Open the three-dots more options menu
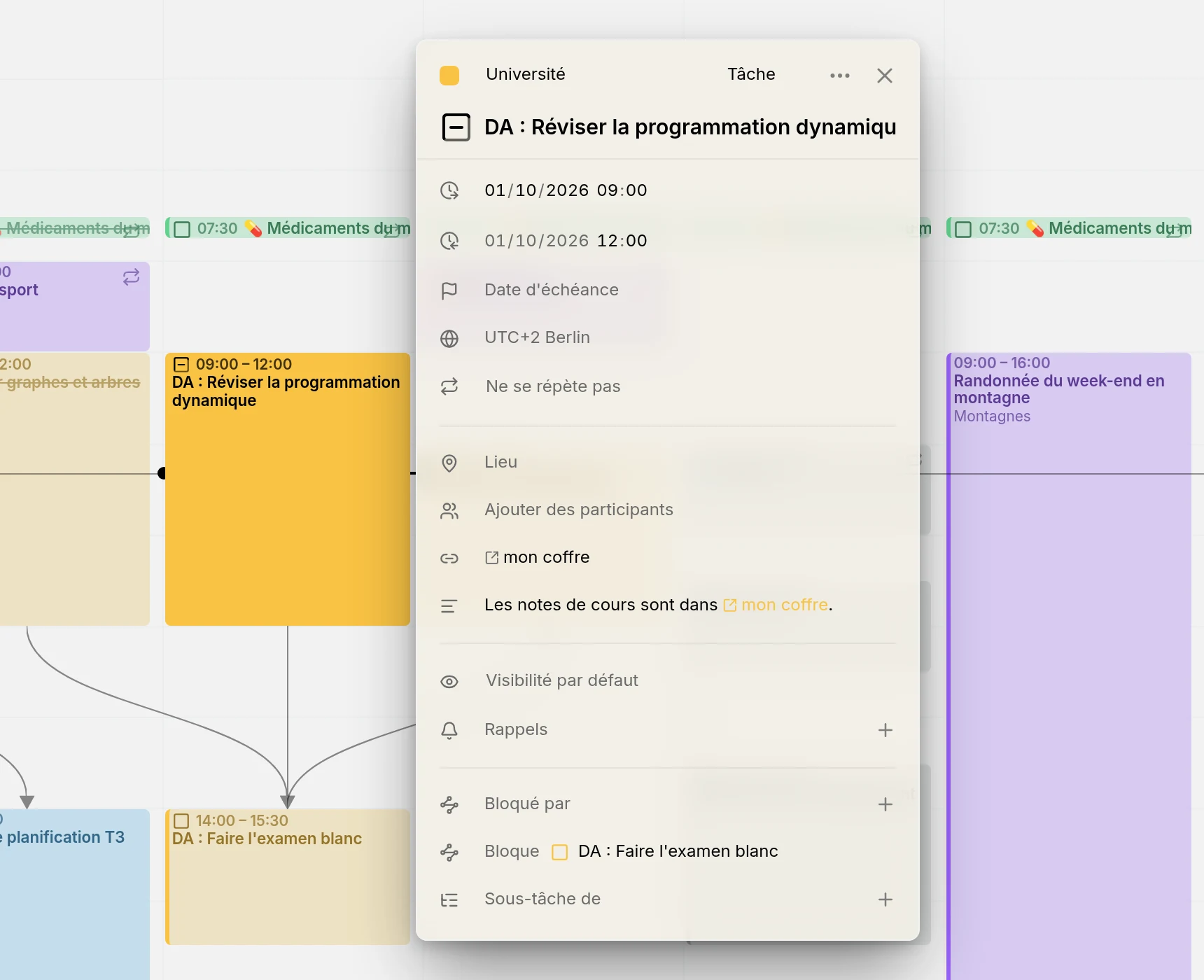 point(839,76)
